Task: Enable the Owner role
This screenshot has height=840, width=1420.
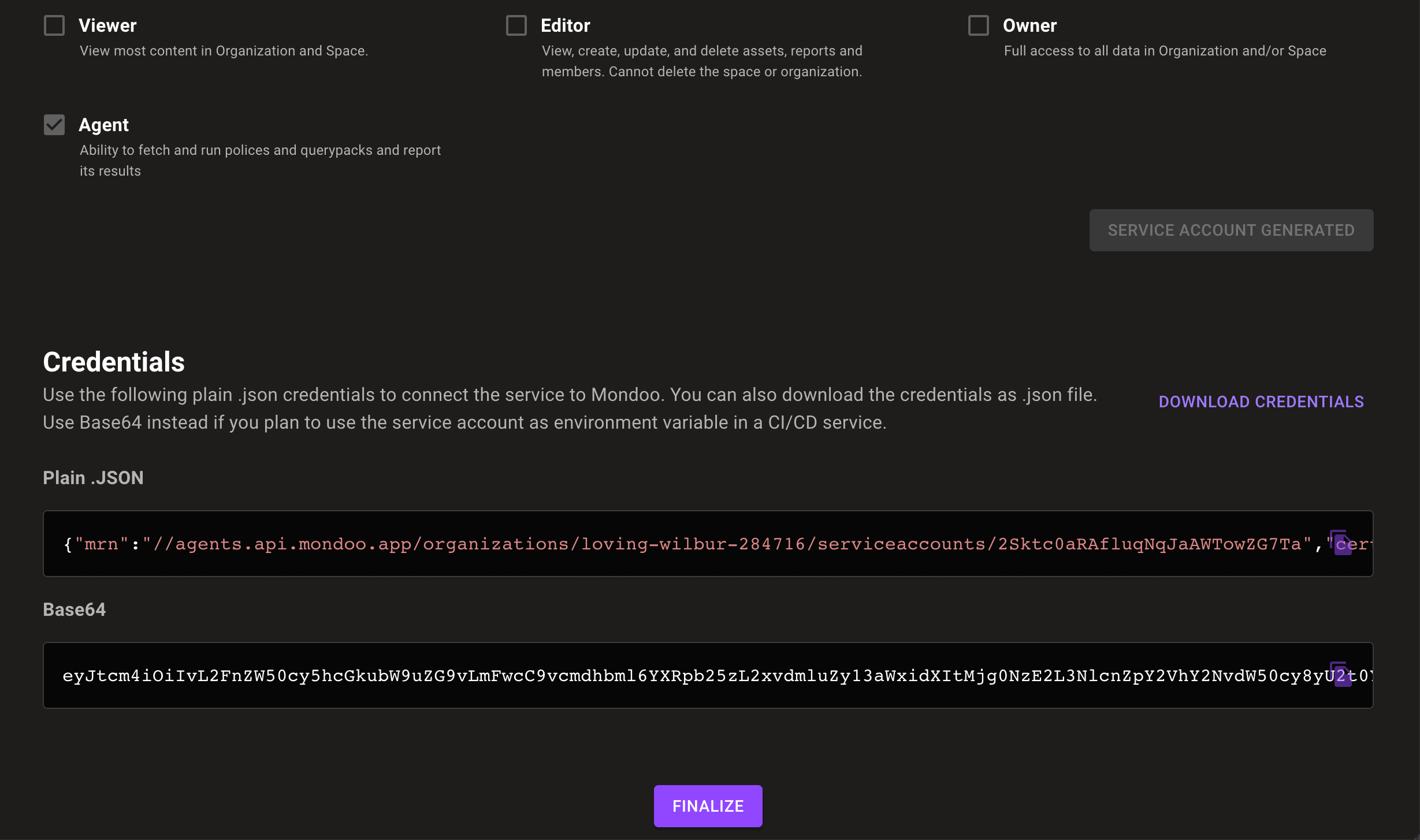Action: 978,25
